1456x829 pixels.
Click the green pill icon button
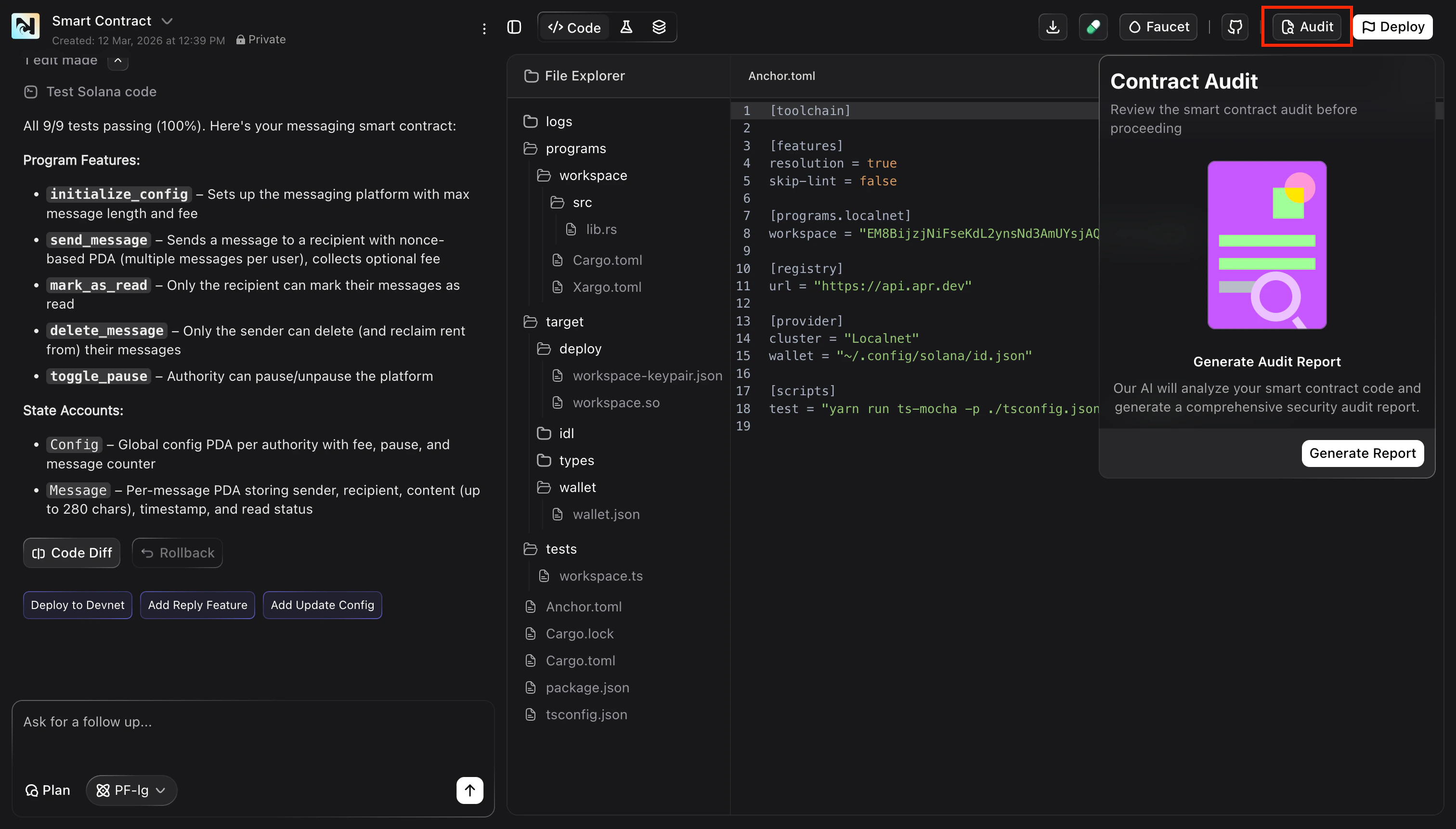tap(1092, 27)
